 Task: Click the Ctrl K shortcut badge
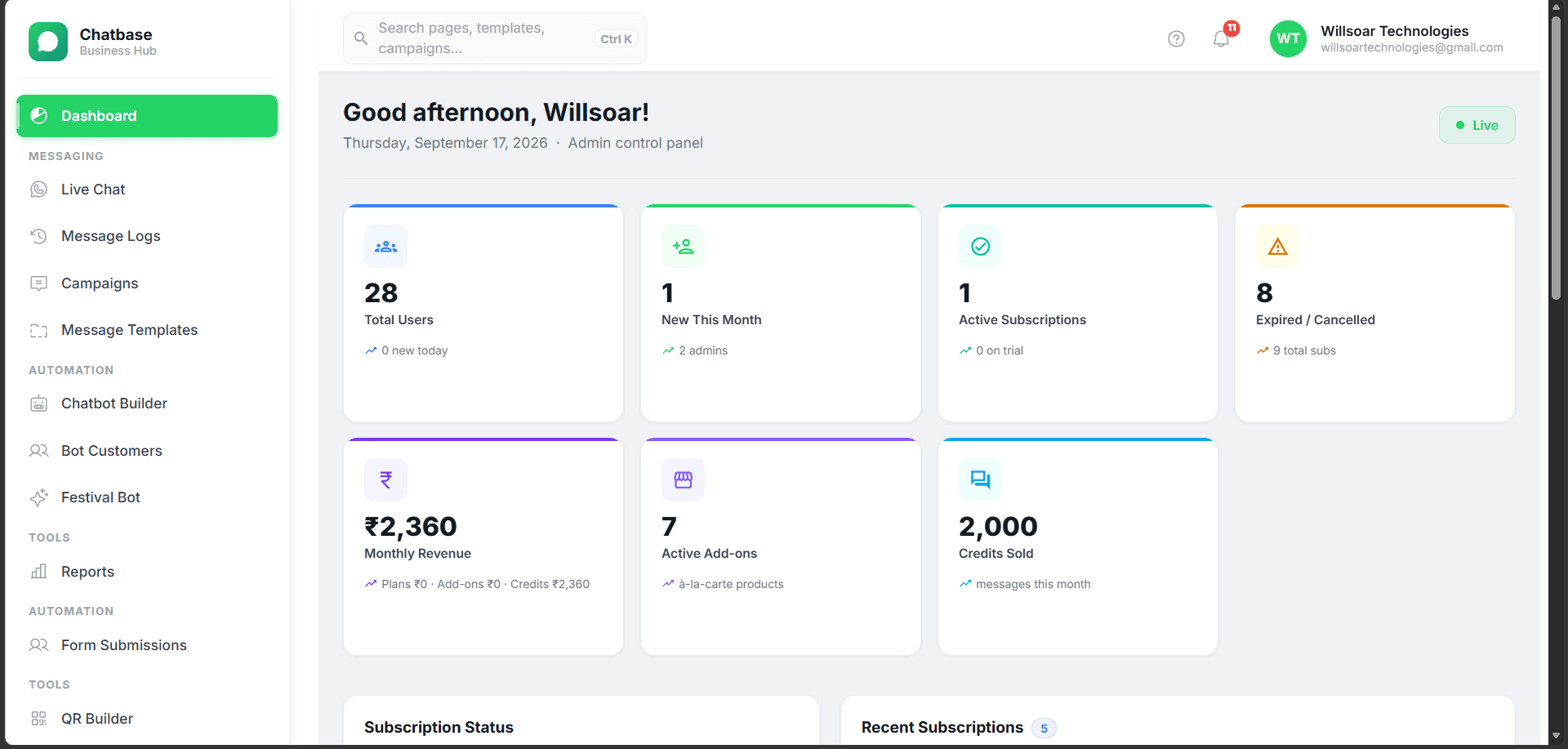[x=616, y=38]
